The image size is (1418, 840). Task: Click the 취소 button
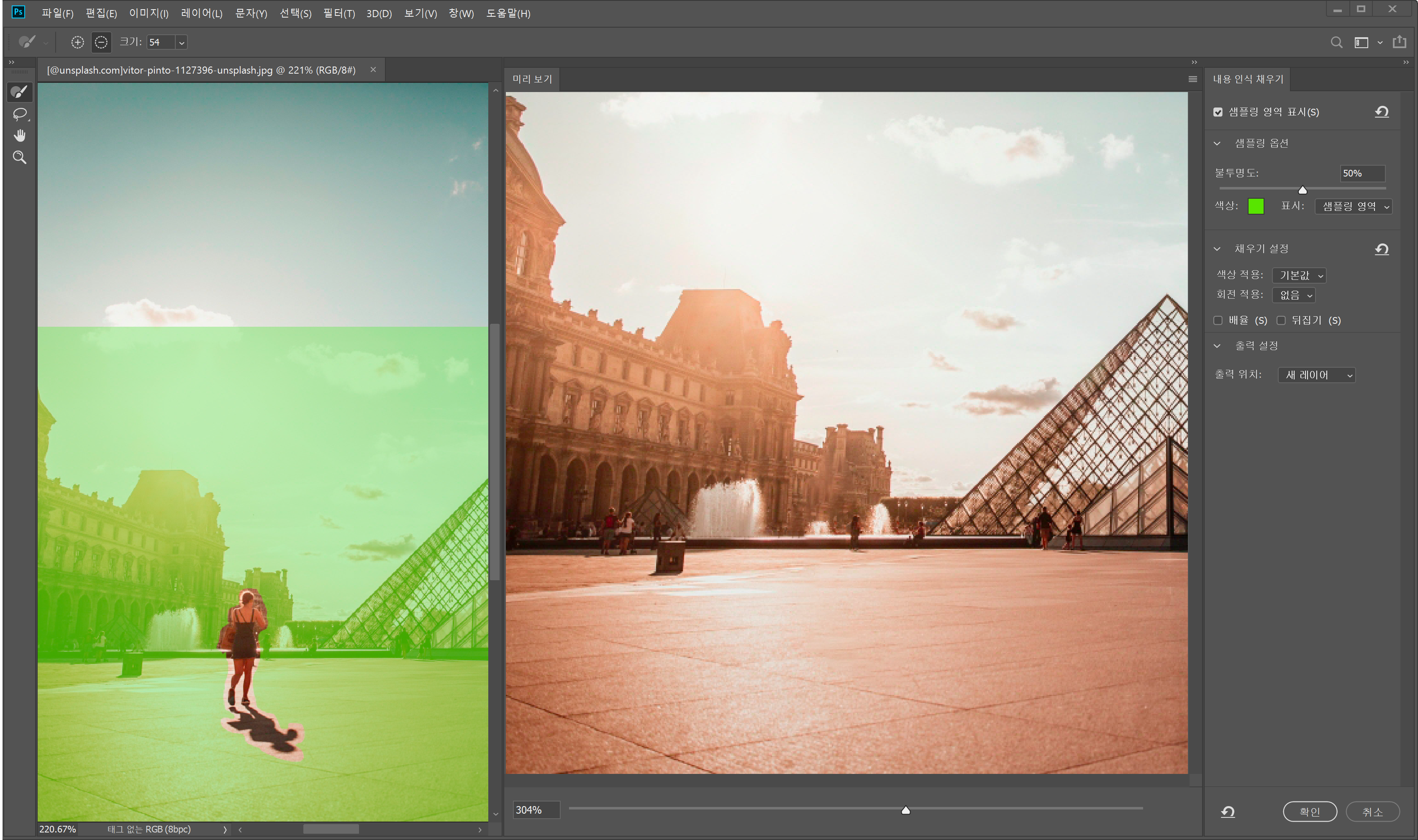[x=1372, y=812]
